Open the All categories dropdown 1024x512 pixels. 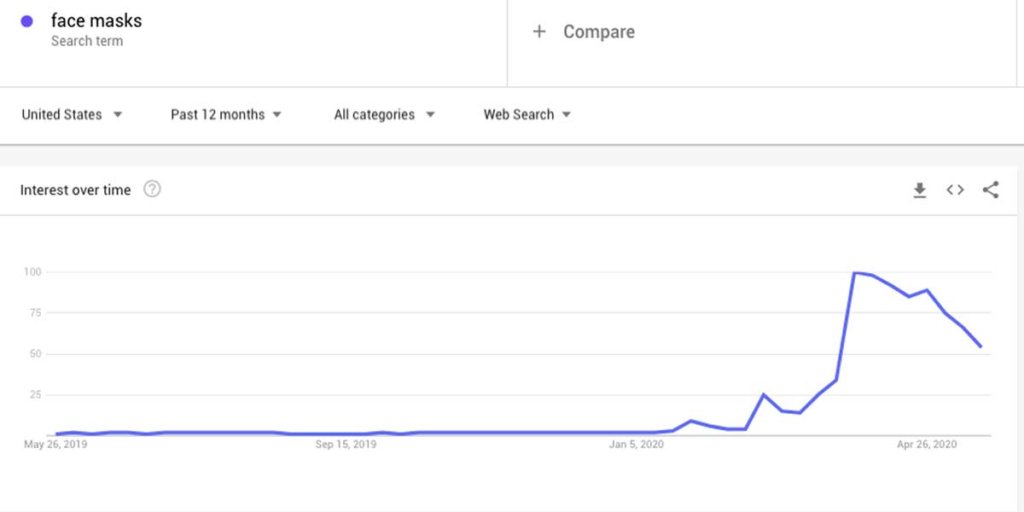[x=384, y=115]
